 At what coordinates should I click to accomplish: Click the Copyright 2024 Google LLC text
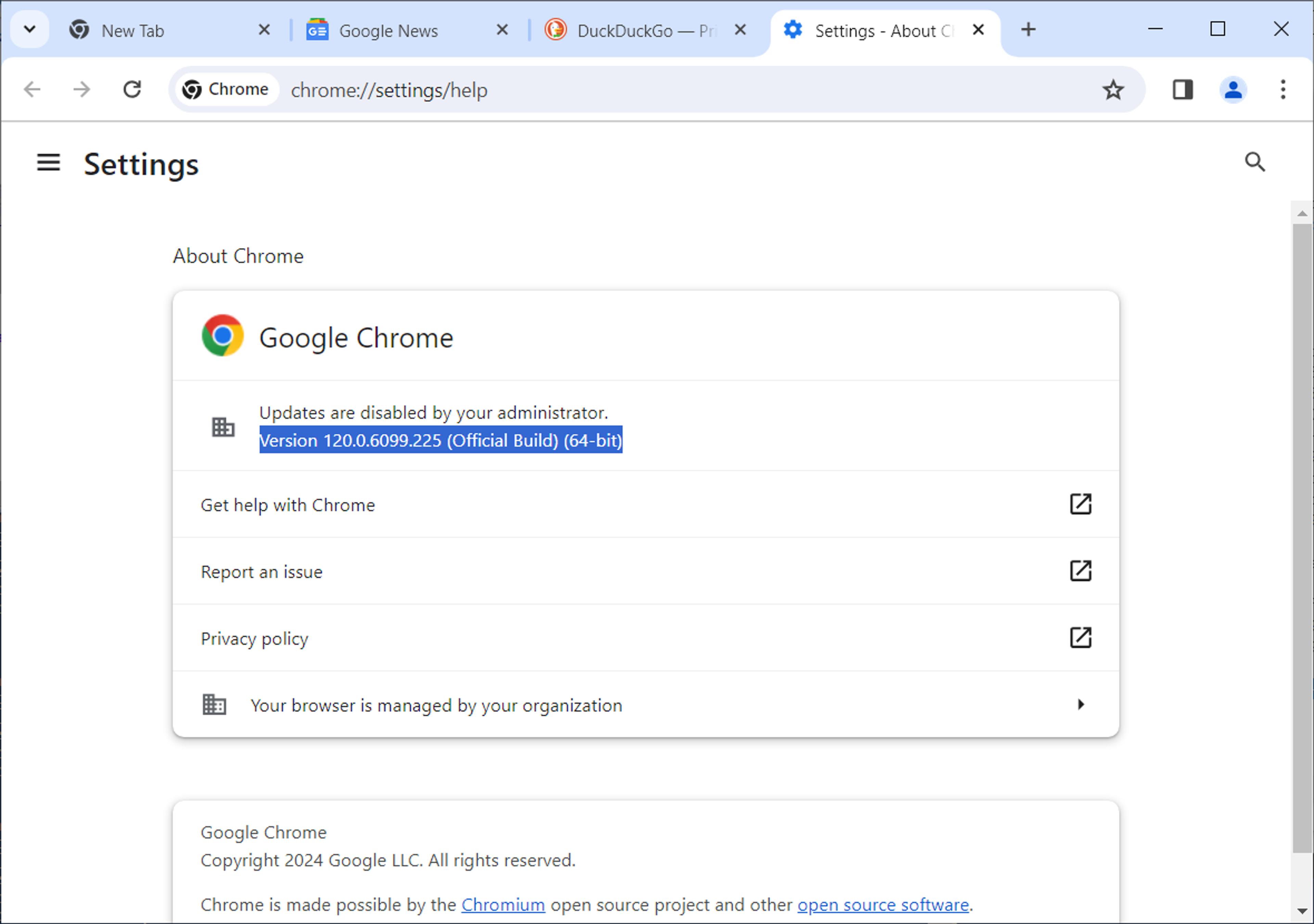[387, 860]
